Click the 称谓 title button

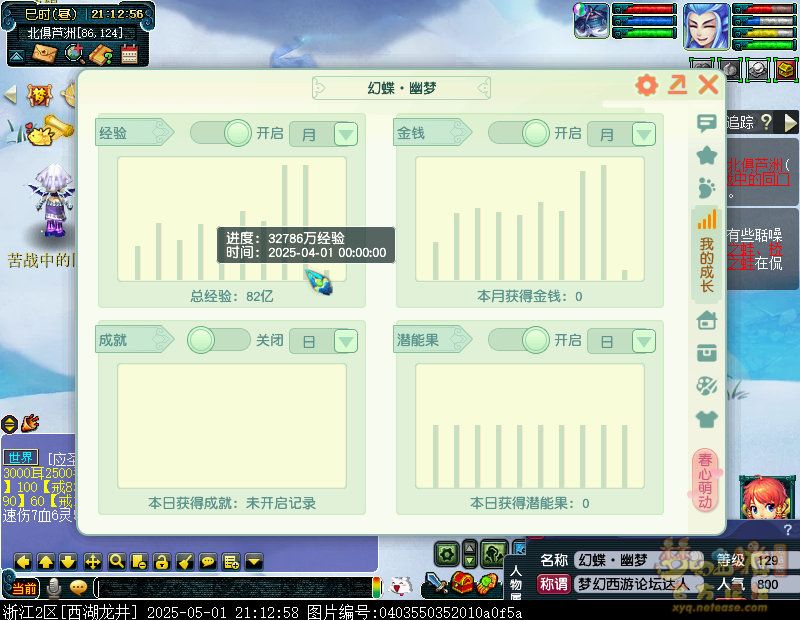point(554,584)
